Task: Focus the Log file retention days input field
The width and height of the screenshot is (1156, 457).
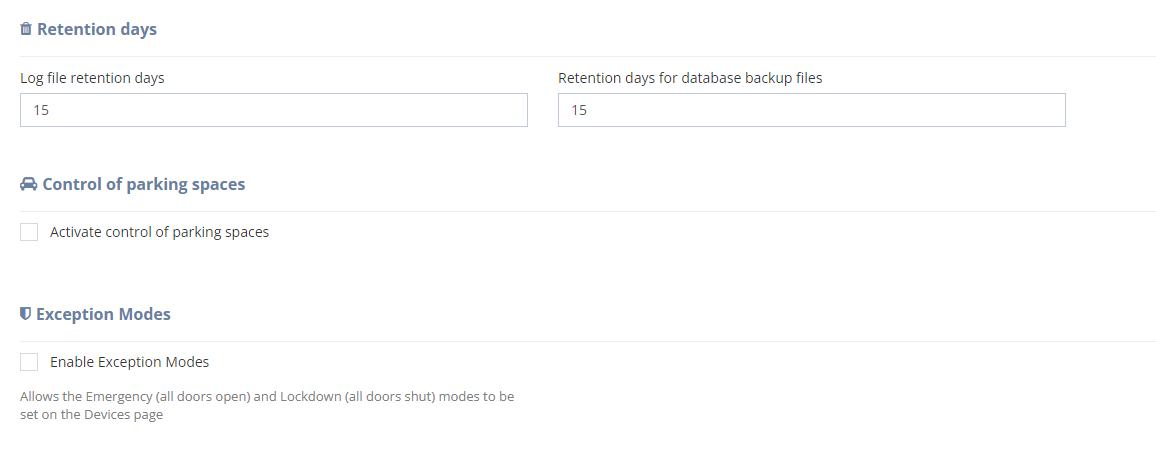Action: pyautogui.click(x=274, y=110)
